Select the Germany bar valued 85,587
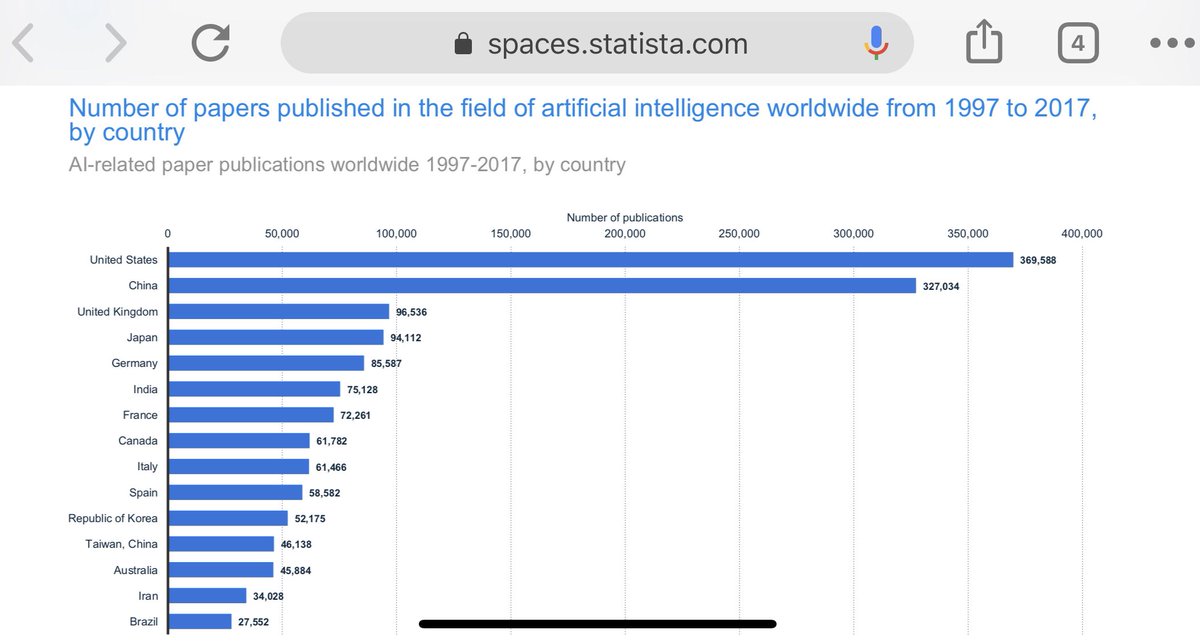The image size is (1200, 642). (x=266, y=363)
